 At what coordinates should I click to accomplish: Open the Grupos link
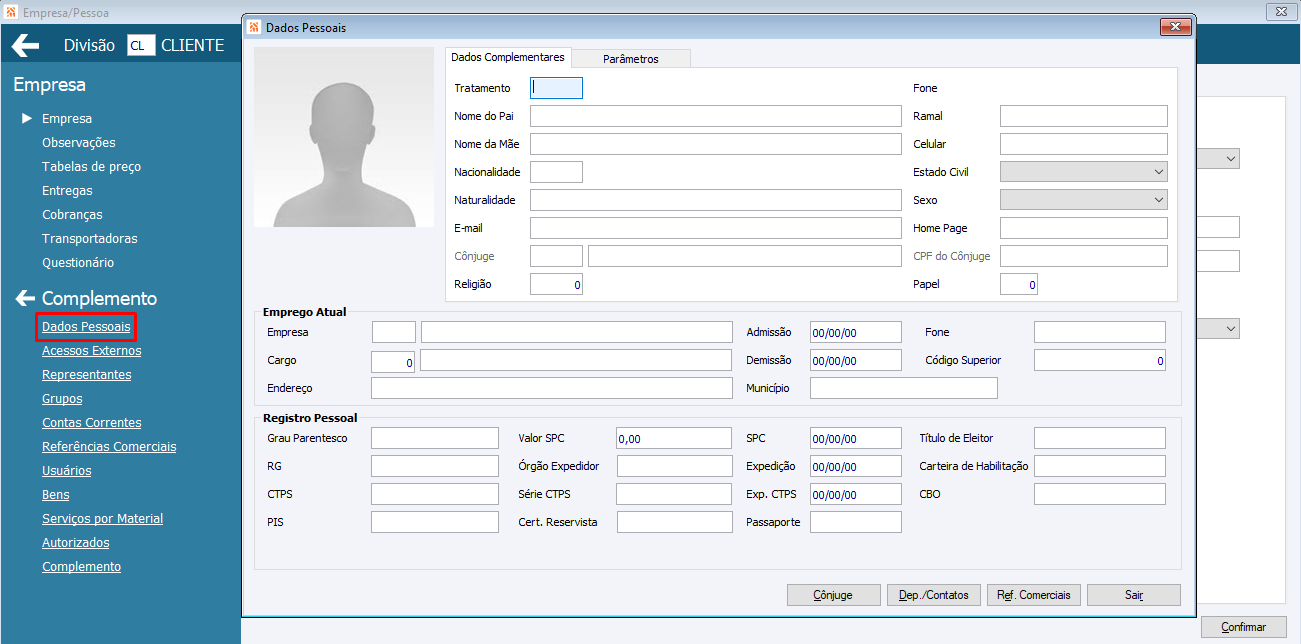[x=62, y=399]
